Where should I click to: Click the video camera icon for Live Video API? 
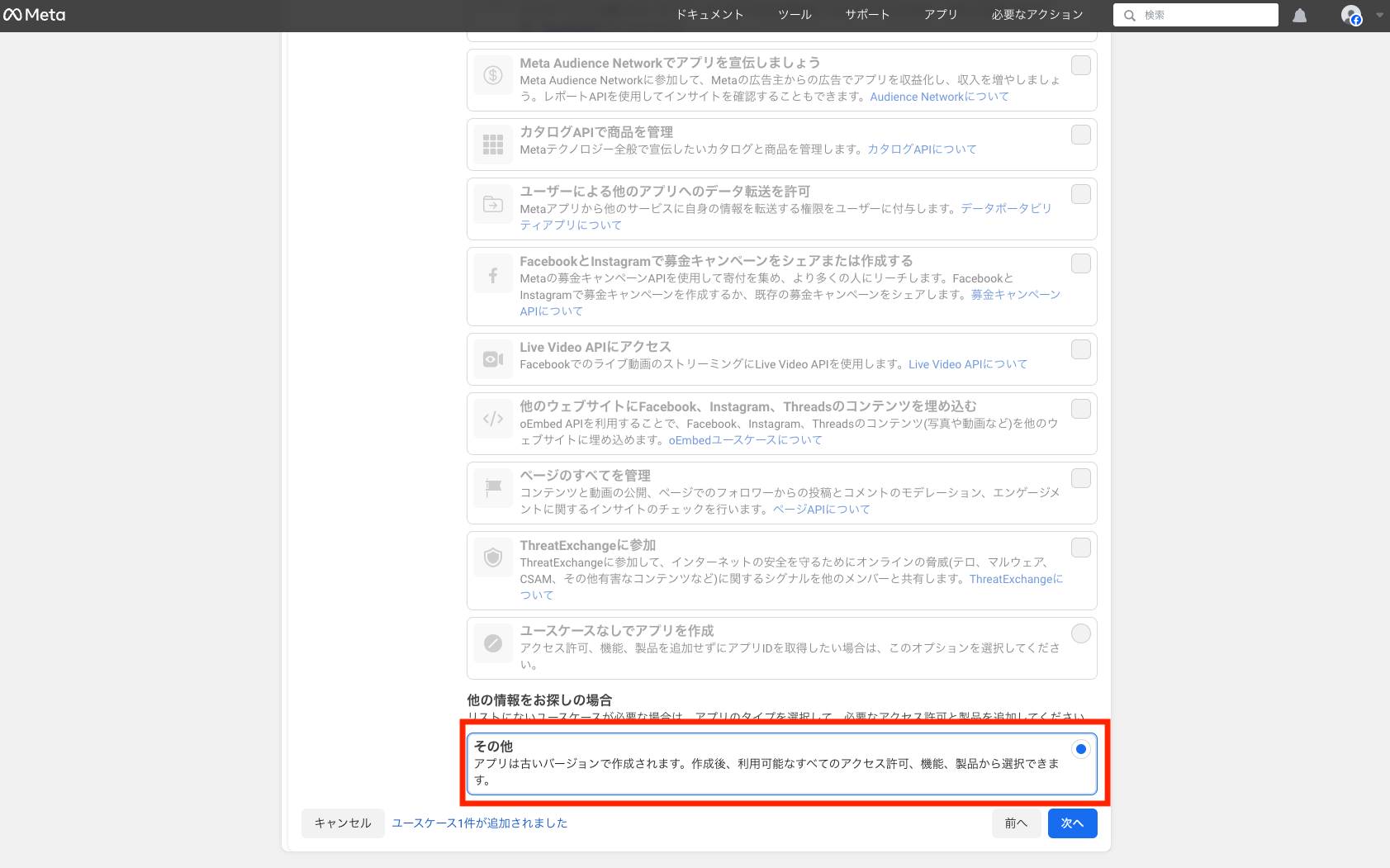click(493, 359)
